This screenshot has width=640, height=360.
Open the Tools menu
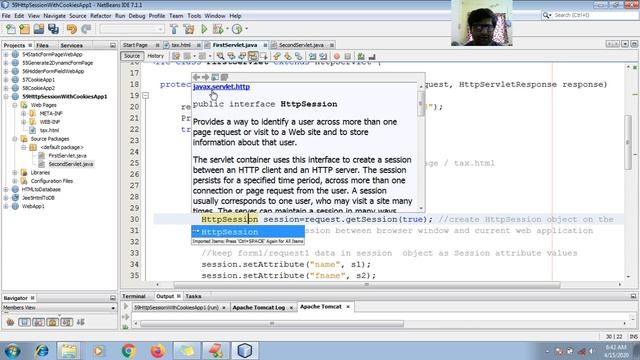pyautogui.click(x=194, y=16)
